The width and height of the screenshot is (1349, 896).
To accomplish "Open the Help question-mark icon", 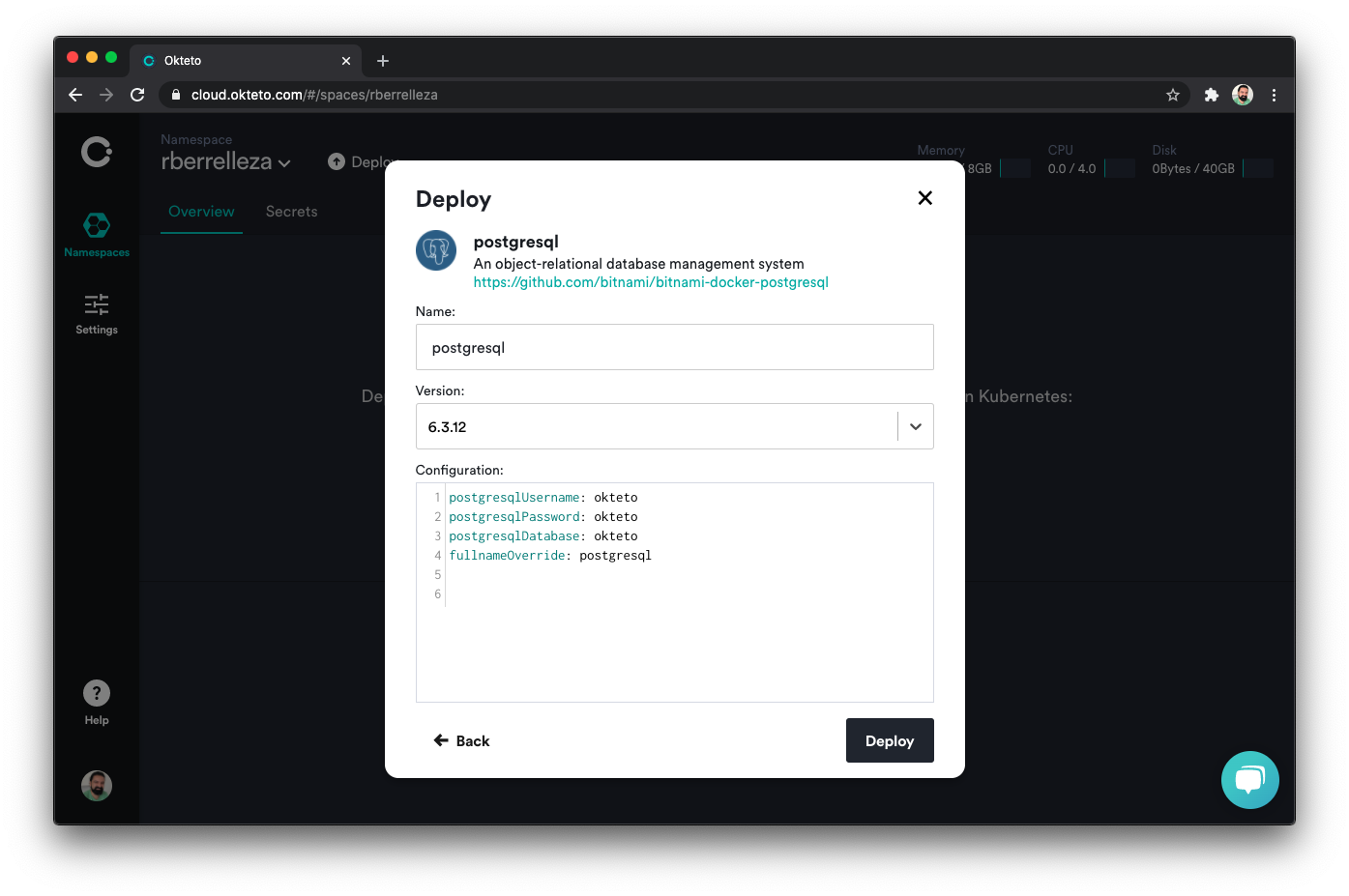I will click(97, 693).
